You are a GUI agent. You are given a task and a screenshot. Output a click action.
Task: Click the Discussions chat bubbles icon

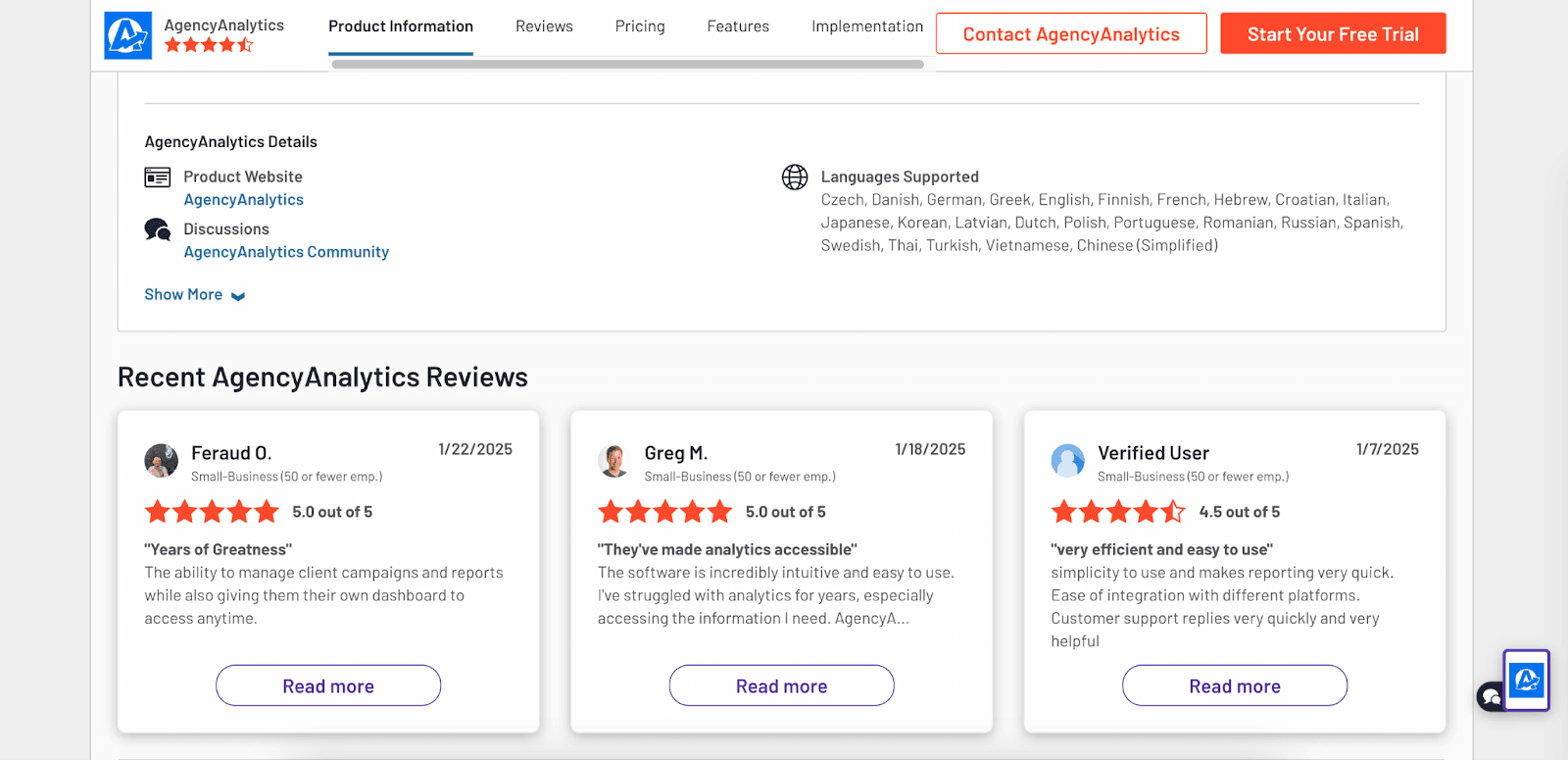point(158,229)
